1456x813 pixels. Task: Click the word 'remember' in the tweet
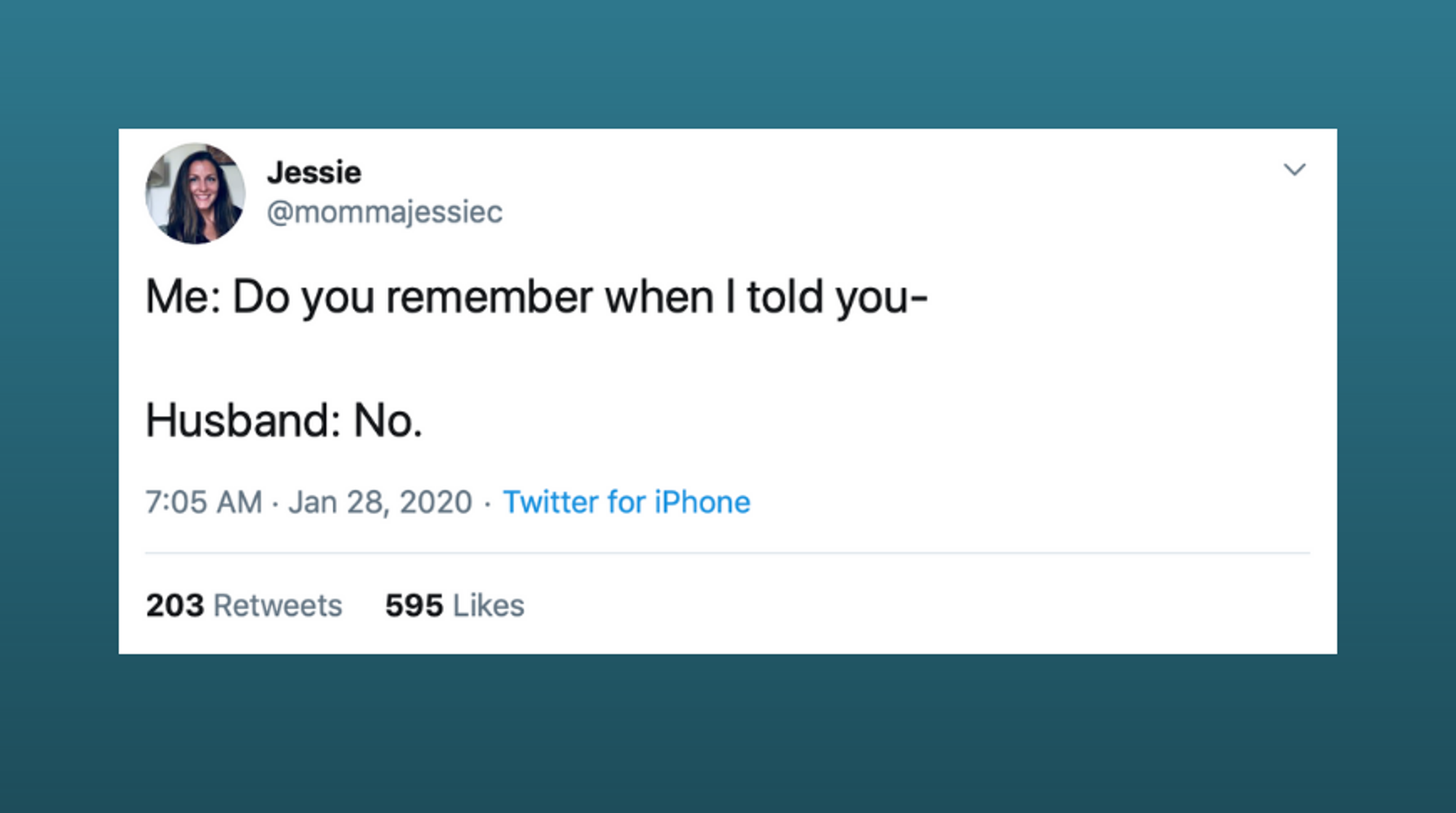point(489,296)
